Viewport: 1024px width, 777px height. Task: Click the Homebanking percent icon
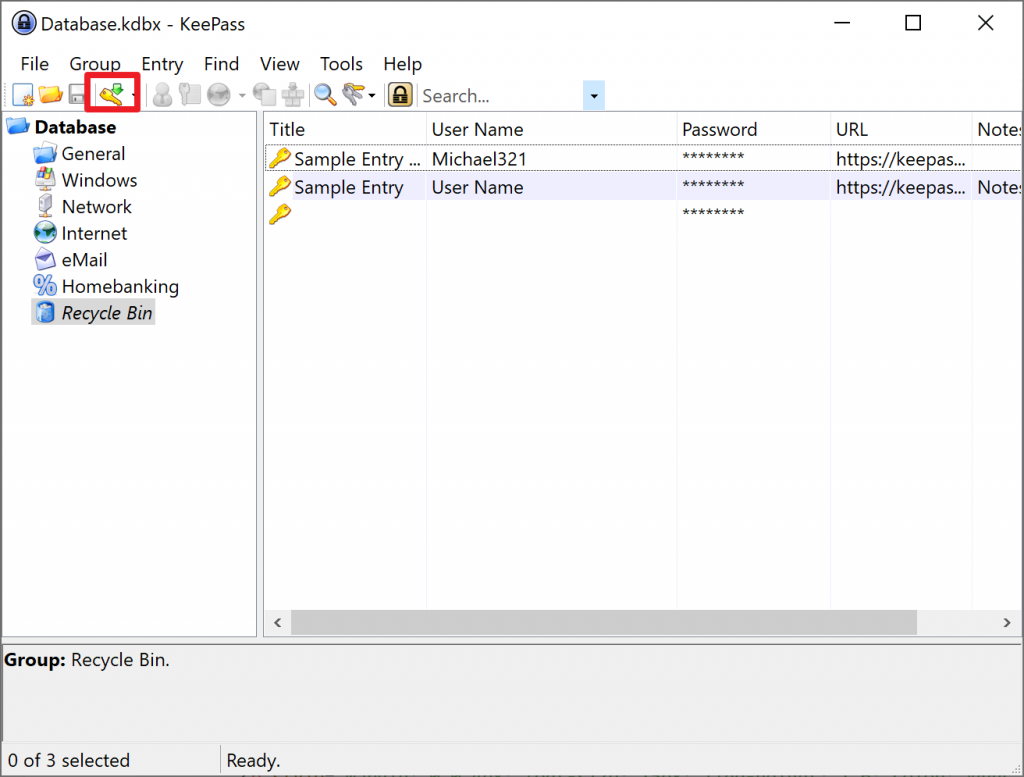tap(45, 286)
